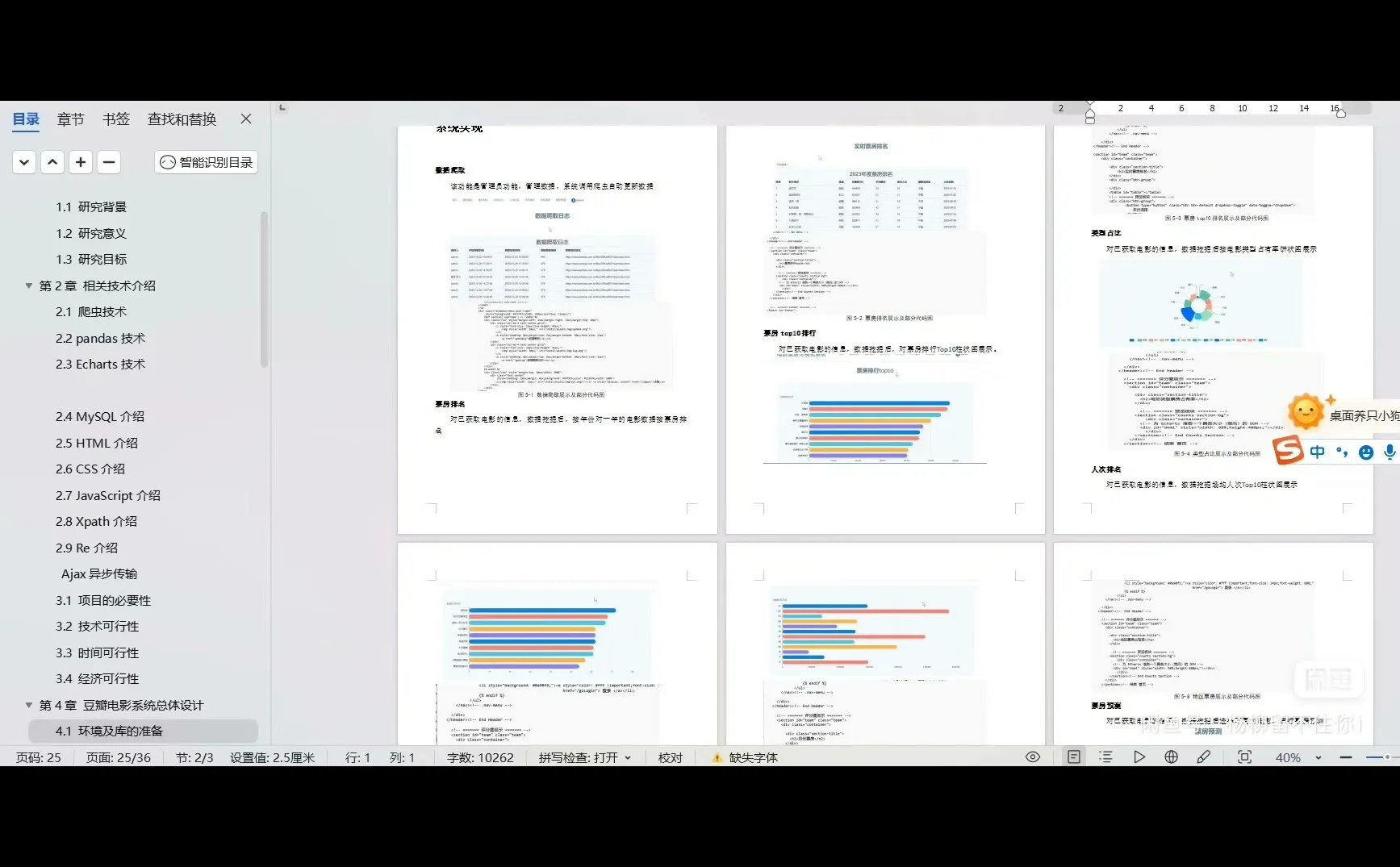Go to heading 2.9 Re 介绍
This screenshot has width=1400, height=867.
[87, 548]
